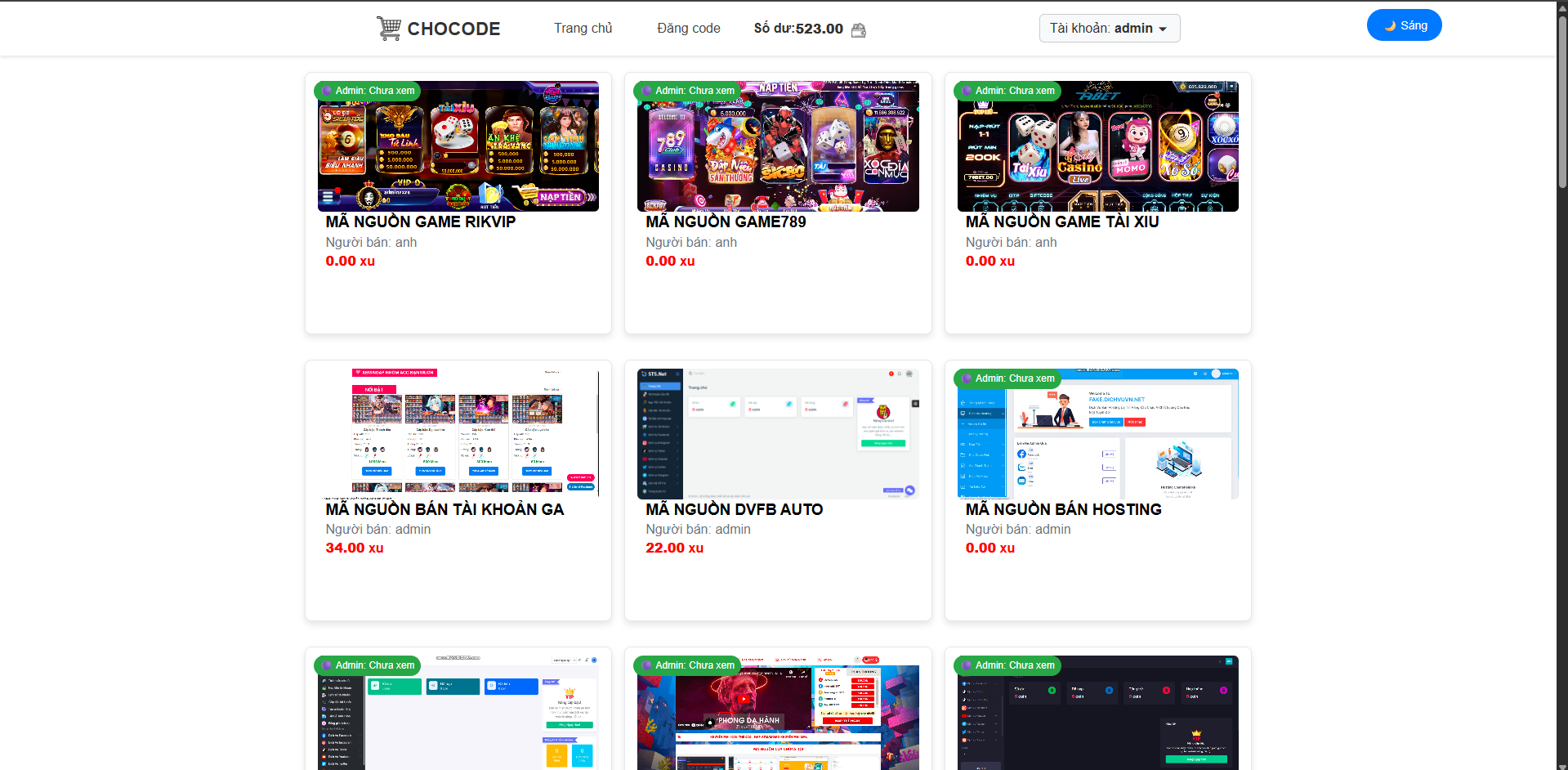Open the MÃ NGUỒN BÁN HOSTING title

pos(1063,509)
